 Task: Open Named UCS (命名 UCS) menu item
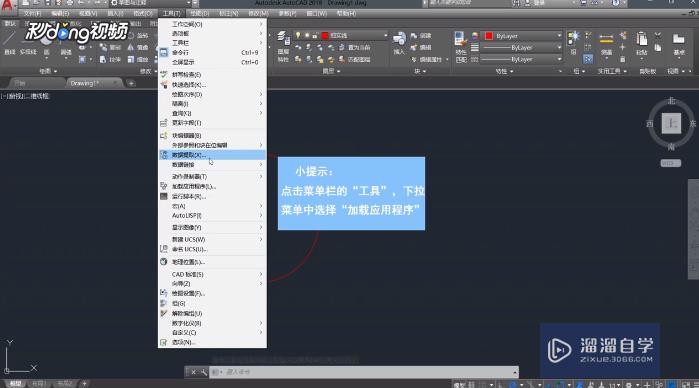(213, 249)
